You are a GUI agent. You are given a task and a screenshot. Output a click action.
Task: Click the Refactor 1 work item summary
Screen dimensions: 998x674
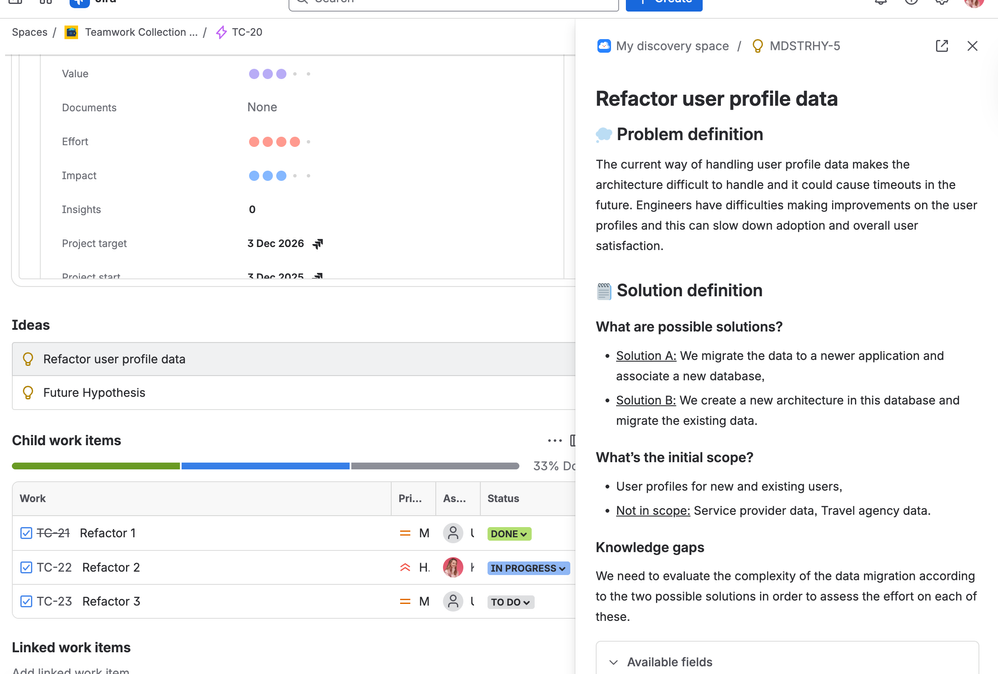point(108,533)
